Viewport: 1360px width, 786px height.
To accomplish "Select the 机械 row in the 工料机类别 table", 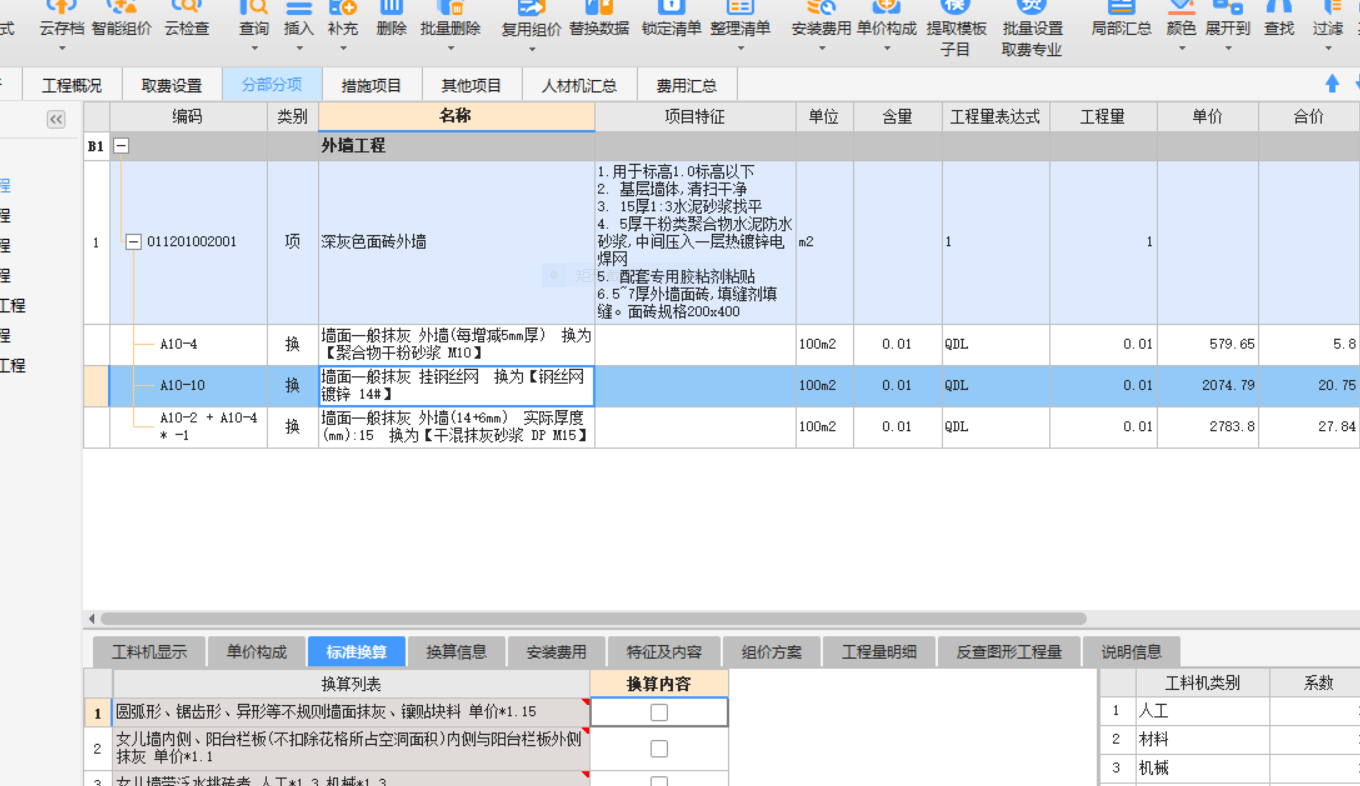I will pyautogui.click(x=1229, y=768).
